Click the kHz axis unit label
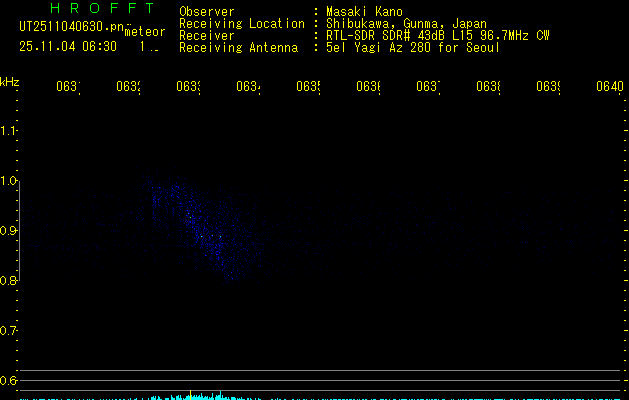 [x=9, y=82]
